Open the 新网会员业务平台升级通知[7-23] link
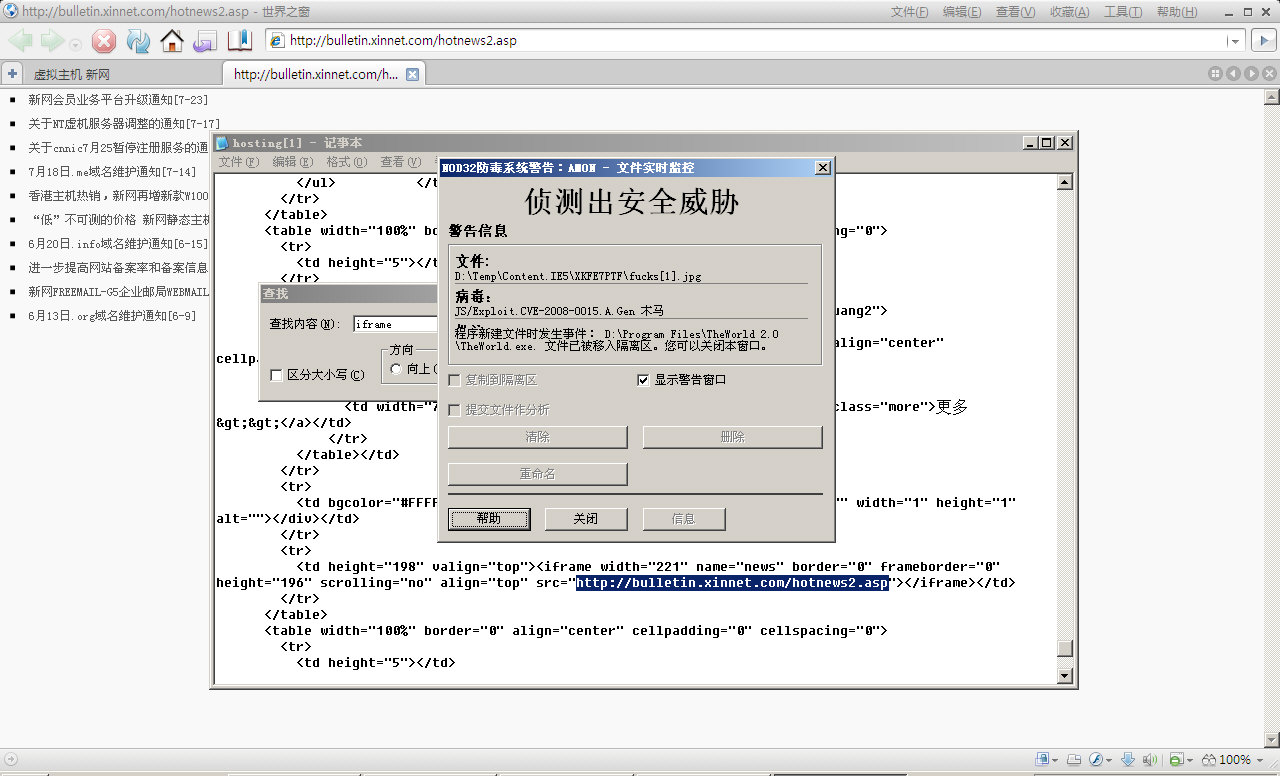1280x776 pixels. pos(118,100)
